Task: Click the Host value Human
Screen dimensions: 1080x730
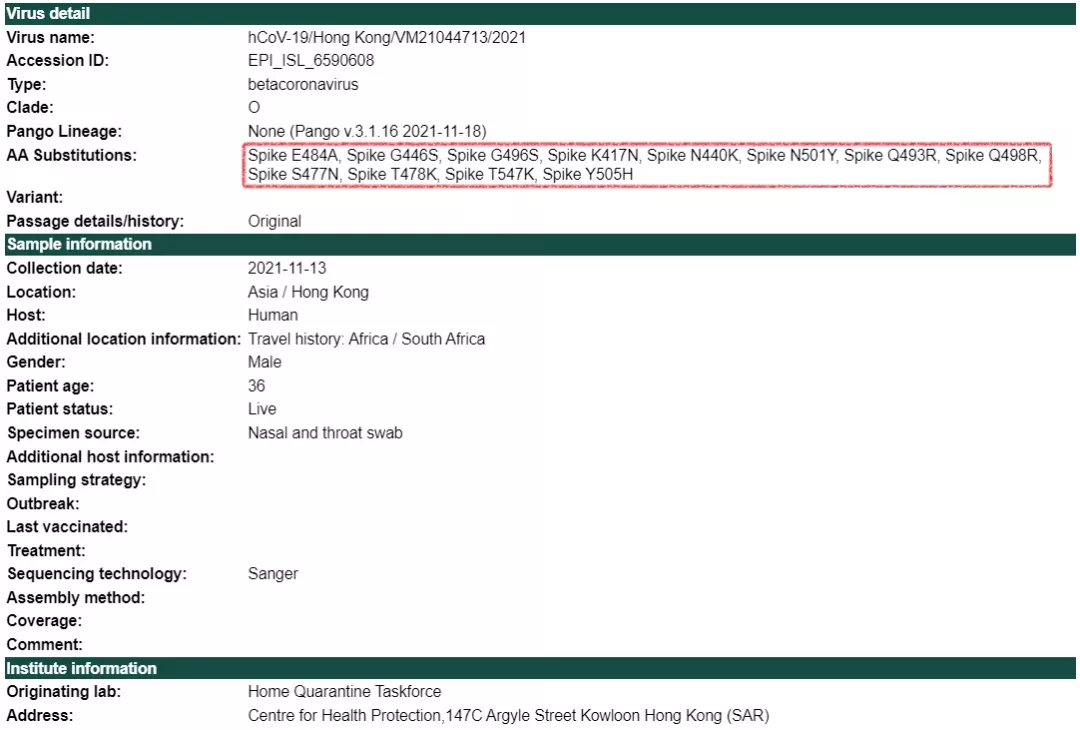Action: tap(273, 315)
